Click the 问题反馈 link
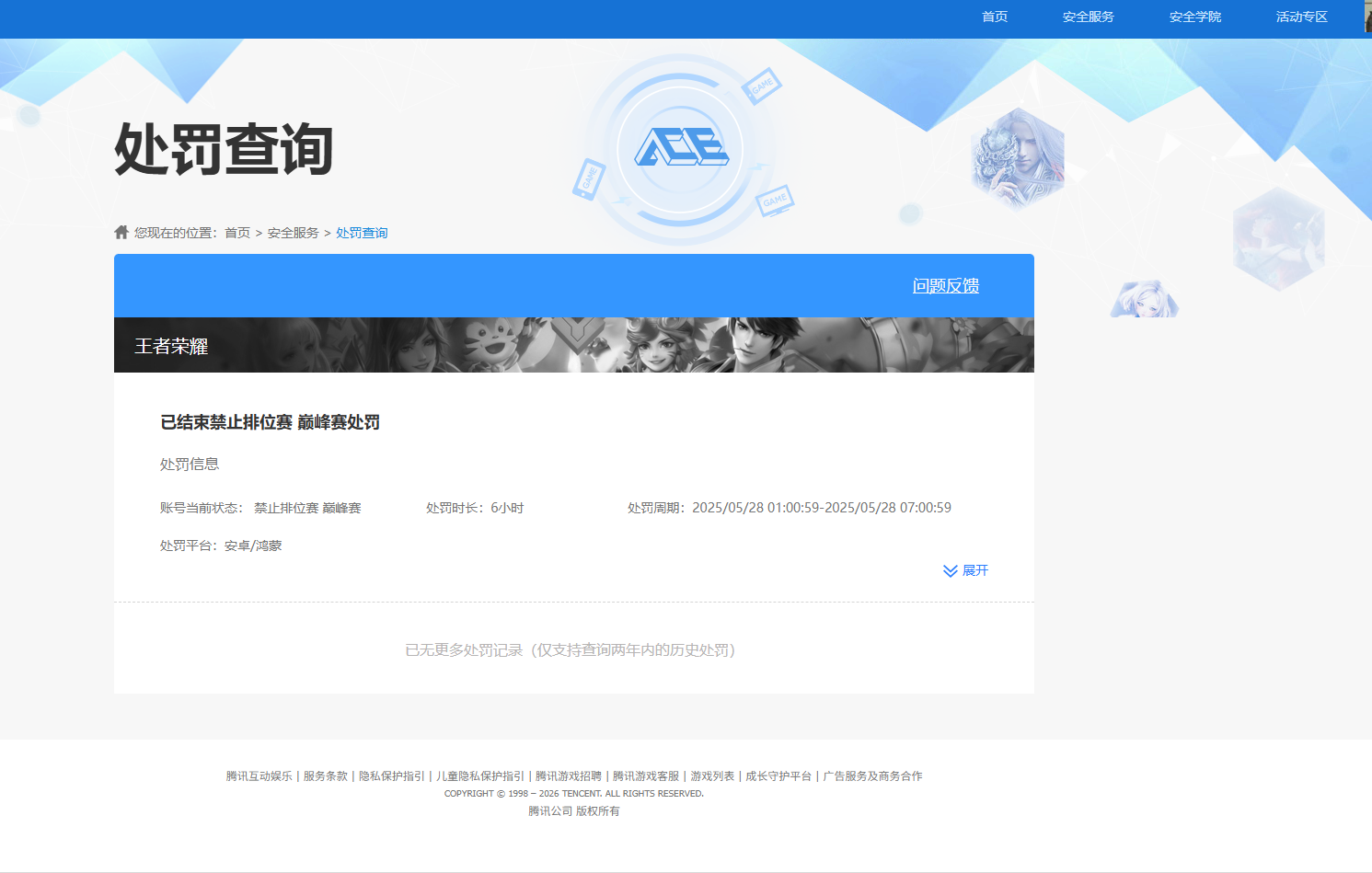The width and height of the screenshot is (1372, 873). (945, 286)
